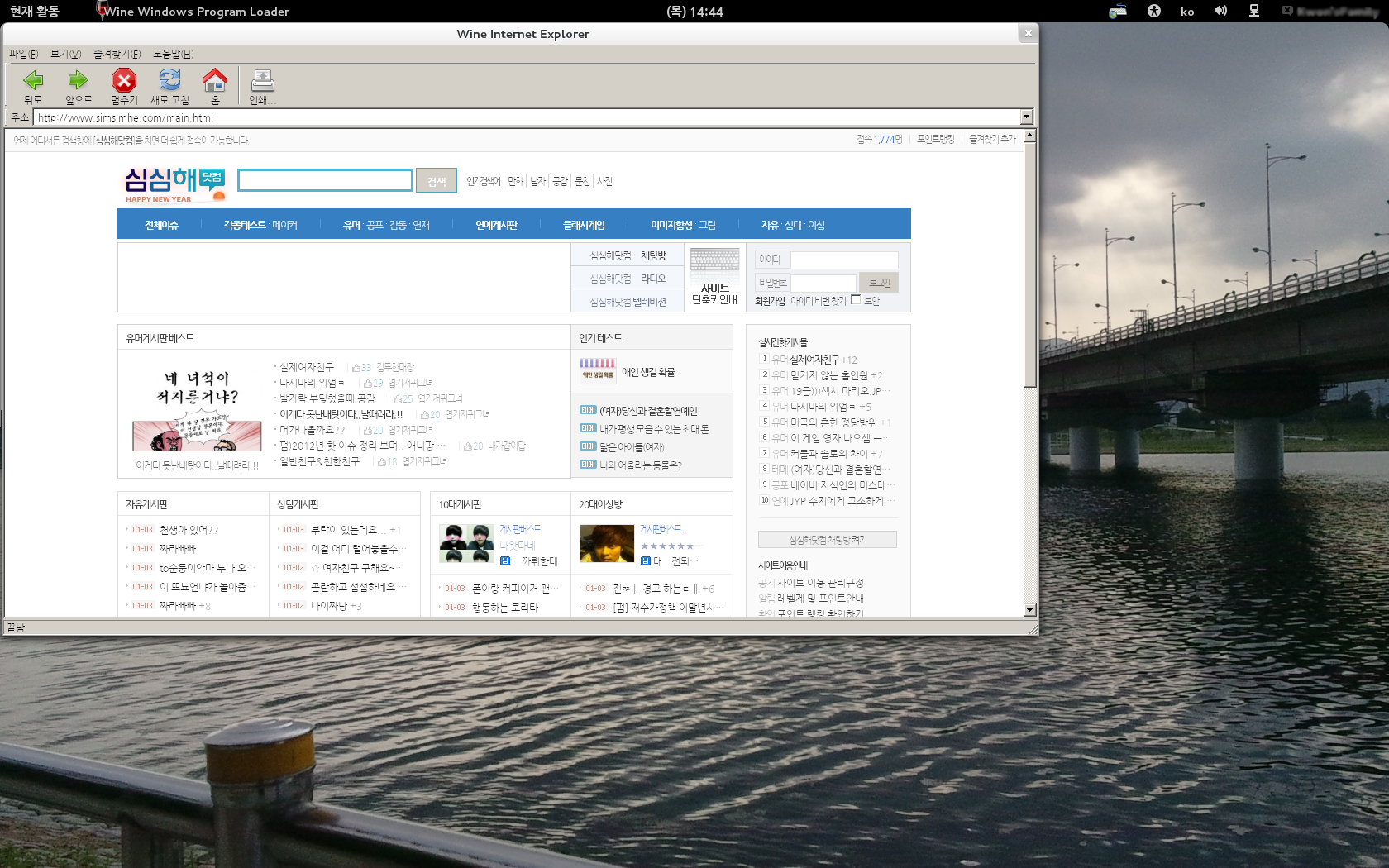Print the page with the 인쇄 icon
The image size is (1389, 868).
tap(263, 80)
